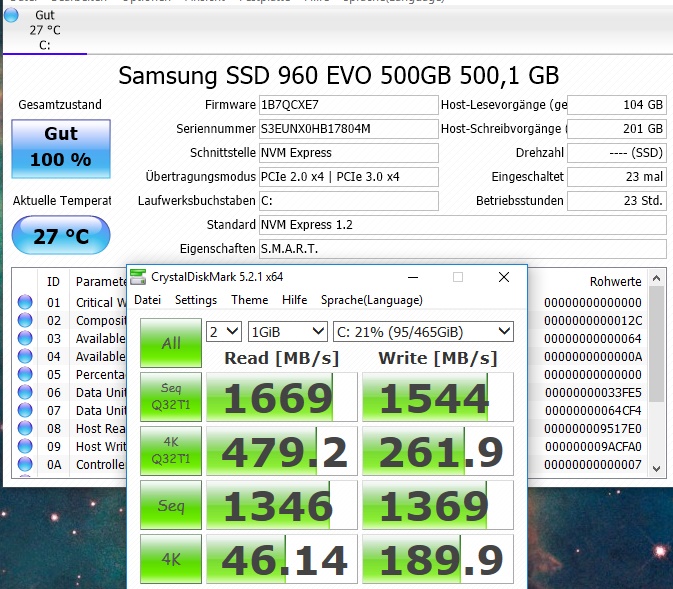This screenshot has height=589, width=673.
Task: Click the 27 °C temperature indicator button
Action: click(61, 235)
